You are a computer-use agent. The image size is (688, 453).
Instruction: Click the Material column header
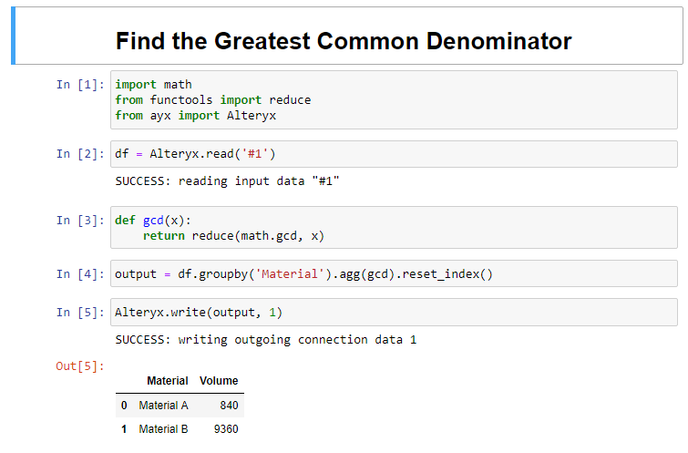(167, 381)
